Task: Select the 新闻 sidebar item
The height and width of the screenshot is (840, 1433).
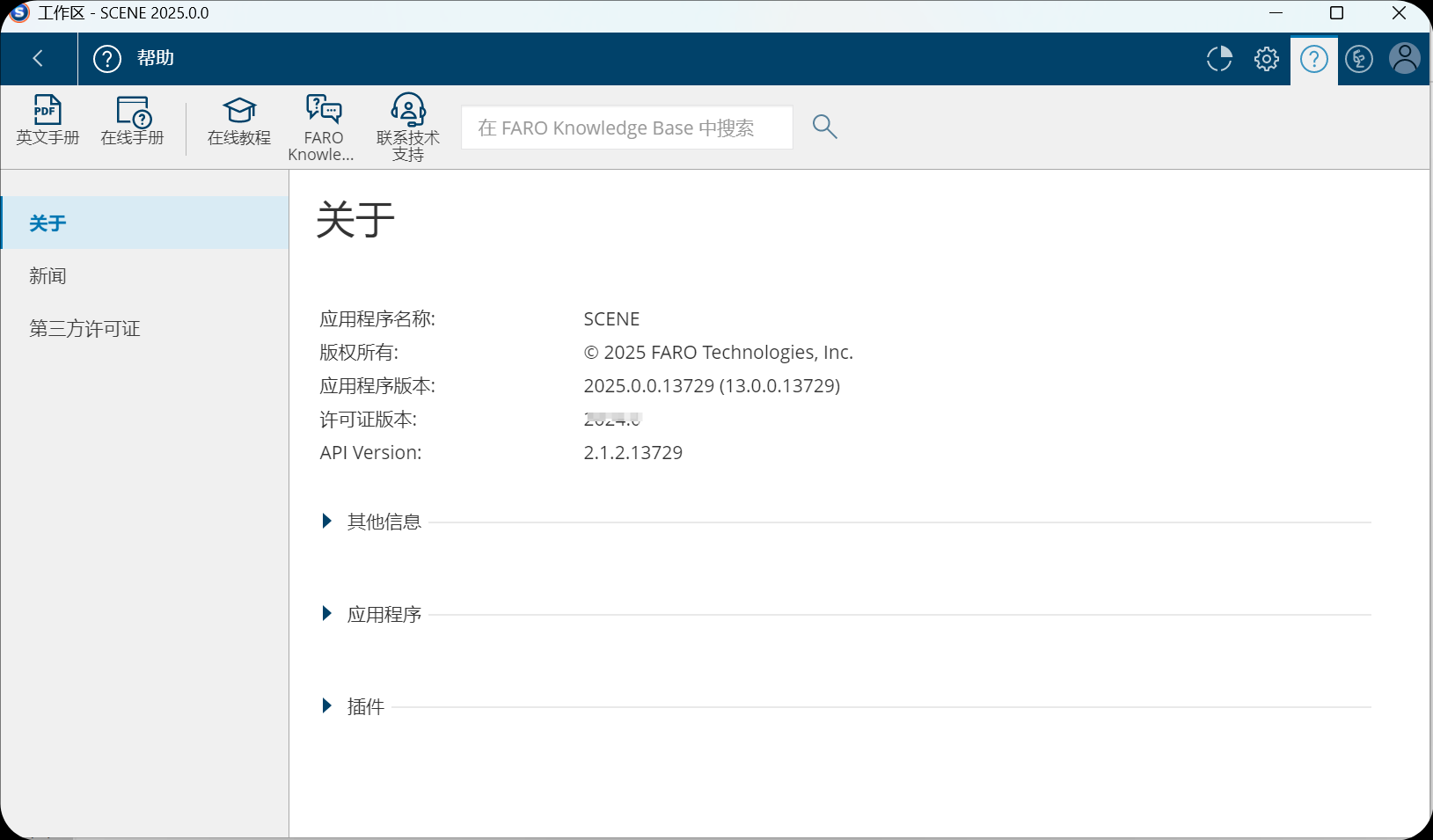Action: tap(144, 275)
